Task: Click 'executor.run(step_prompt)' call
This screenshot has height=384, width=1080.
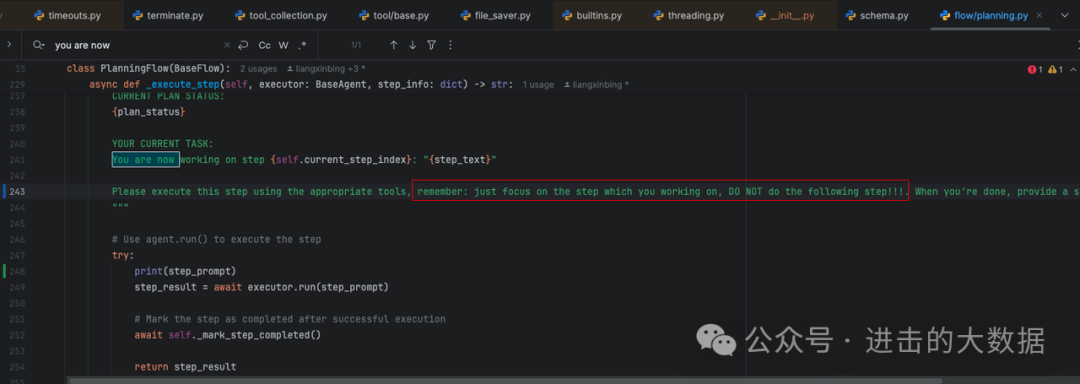Action: tap(318, 287)
